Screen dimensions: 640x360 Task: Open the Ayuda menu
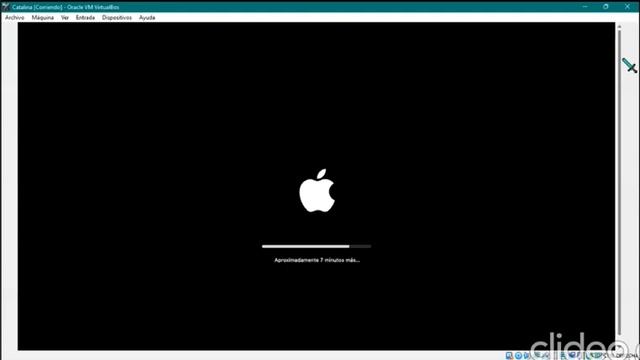(147, 18)
